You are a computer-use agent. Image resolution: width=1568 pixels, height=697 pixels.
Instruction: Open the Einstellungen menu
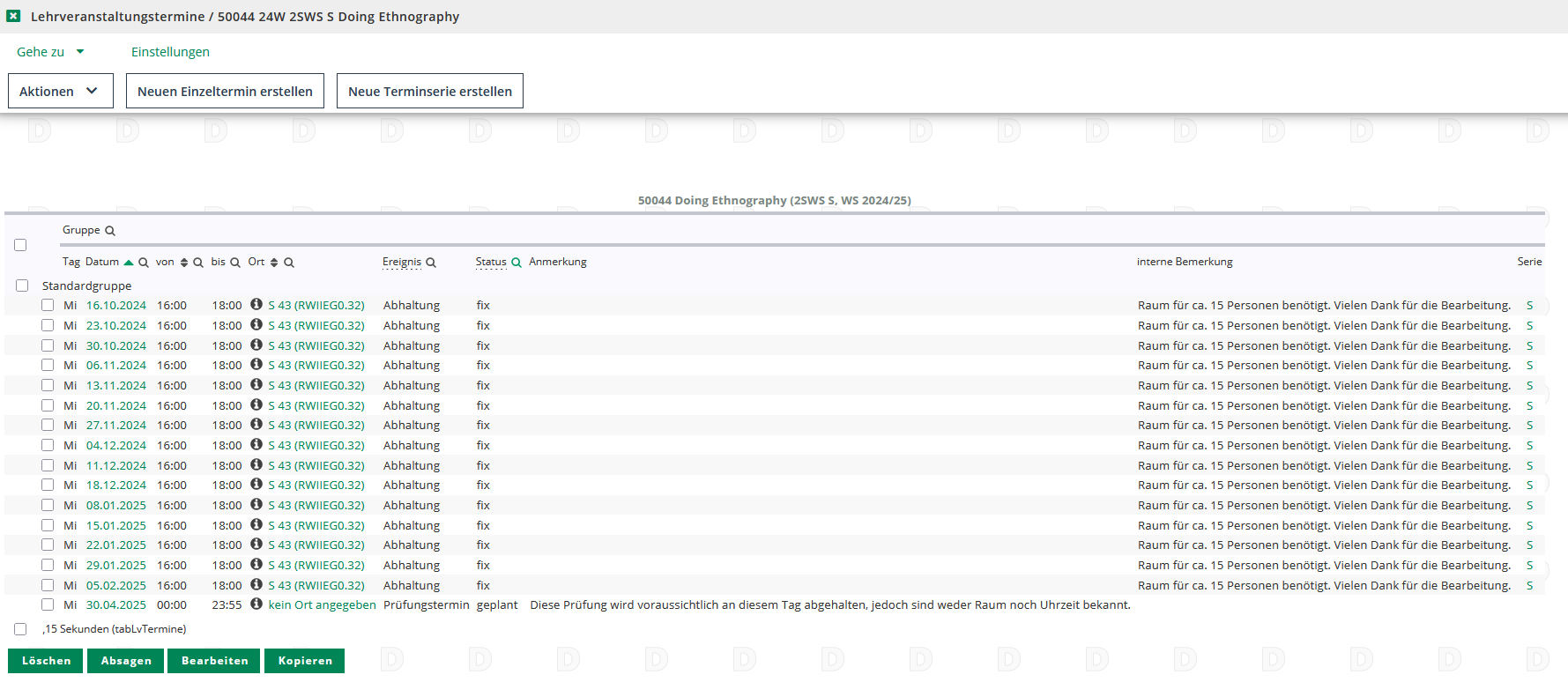(x=170, y=52)
